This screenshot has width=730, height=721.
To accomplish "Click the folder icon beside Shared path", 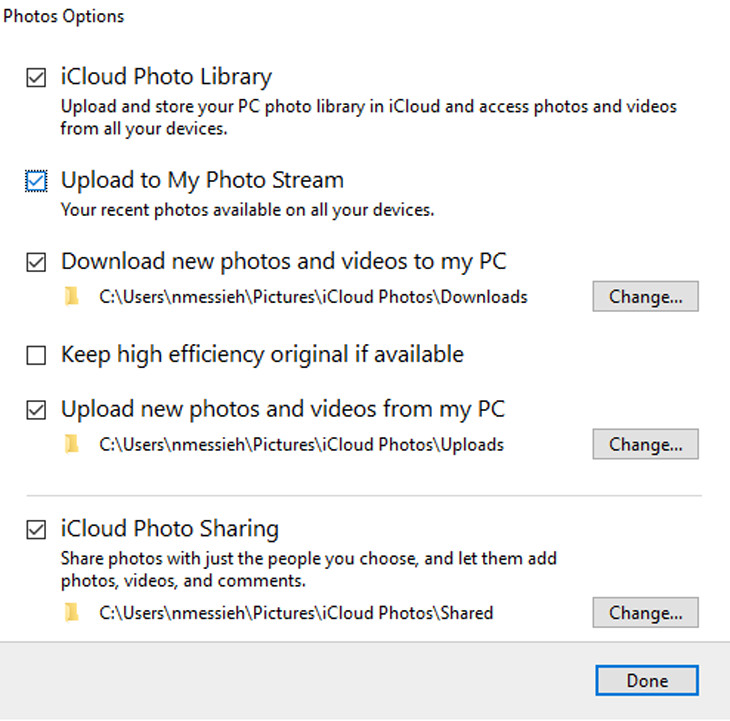I will pyautogui.click(x=70, y=613).
